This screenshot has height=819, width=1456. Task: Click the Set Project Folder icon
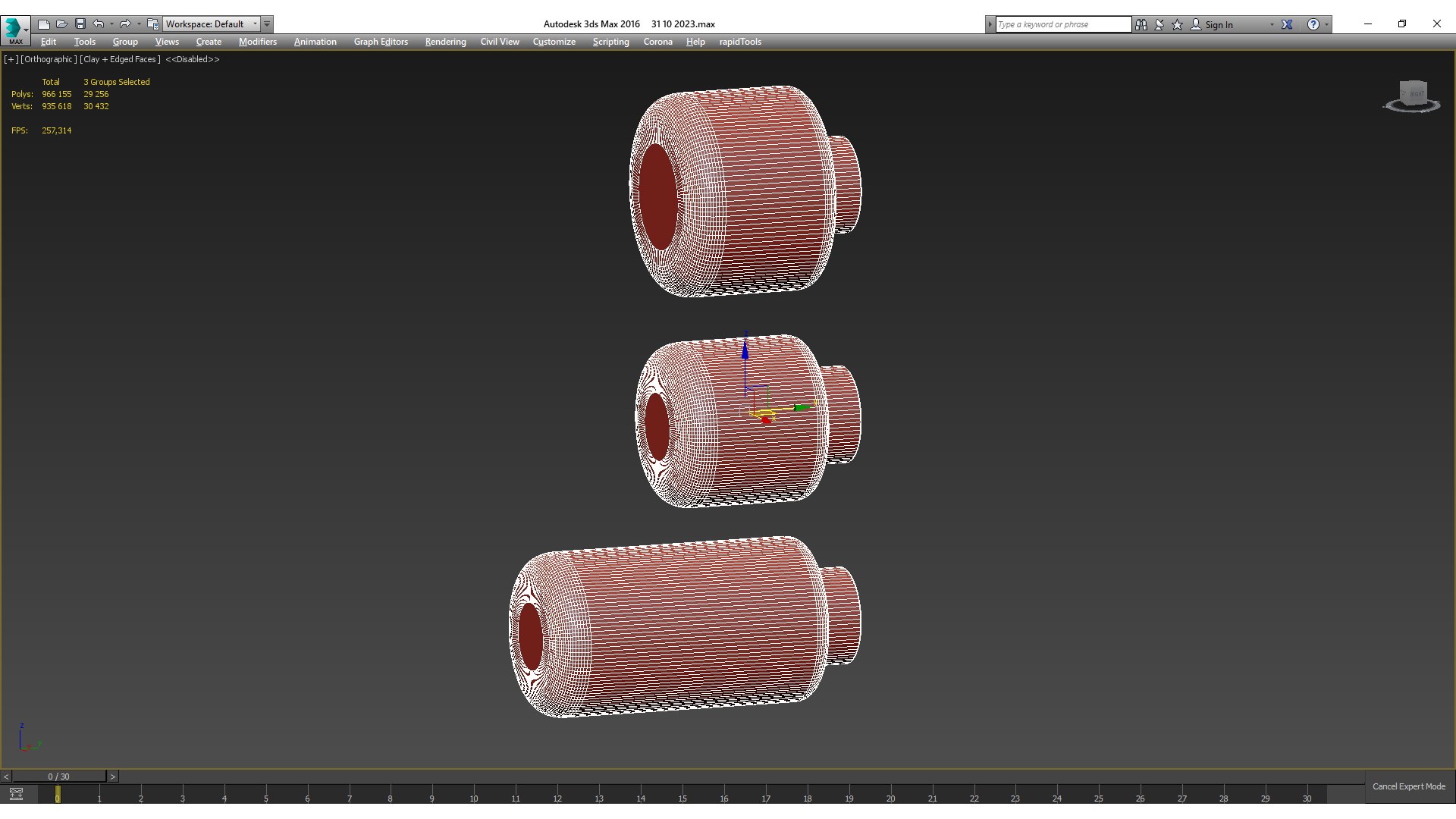coord(153,24)
